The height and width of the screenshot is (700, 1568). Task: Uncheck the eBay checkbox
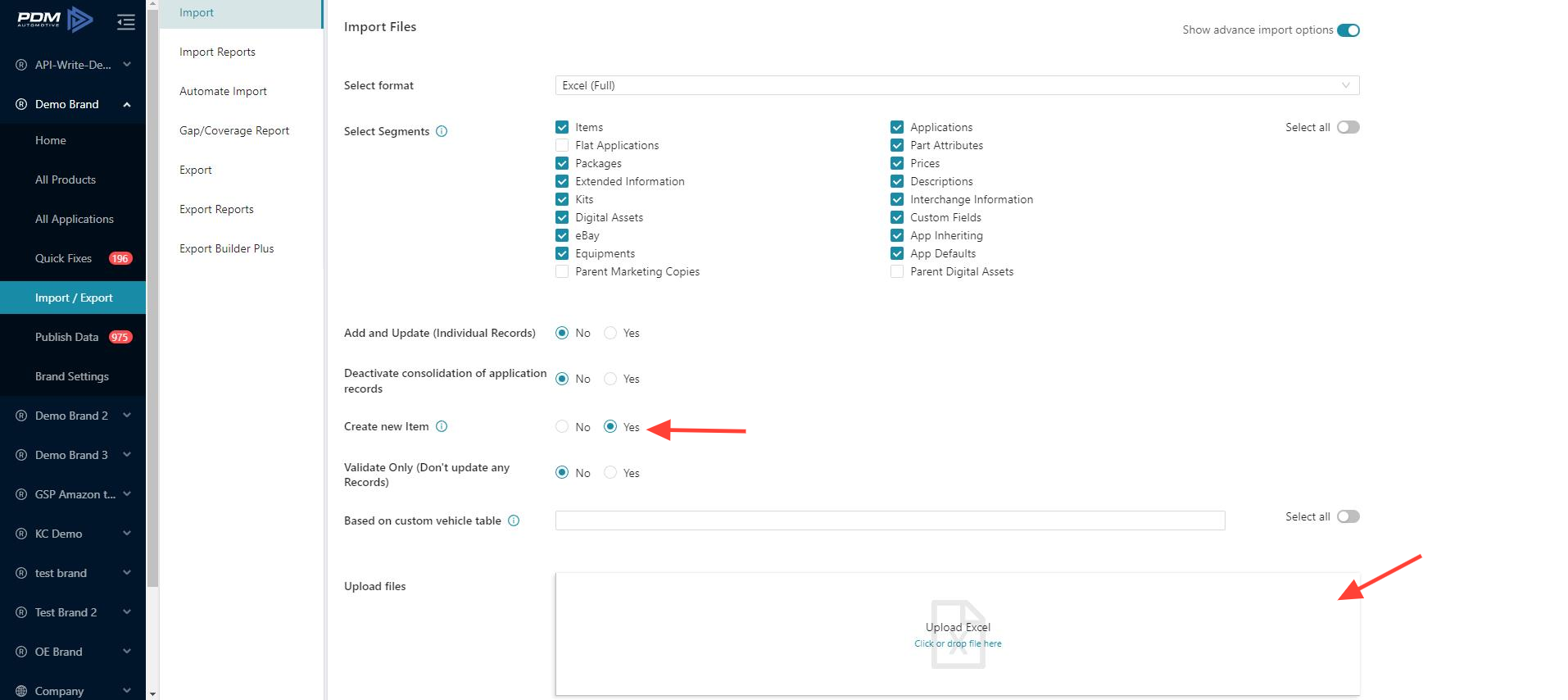click(562, 235)
